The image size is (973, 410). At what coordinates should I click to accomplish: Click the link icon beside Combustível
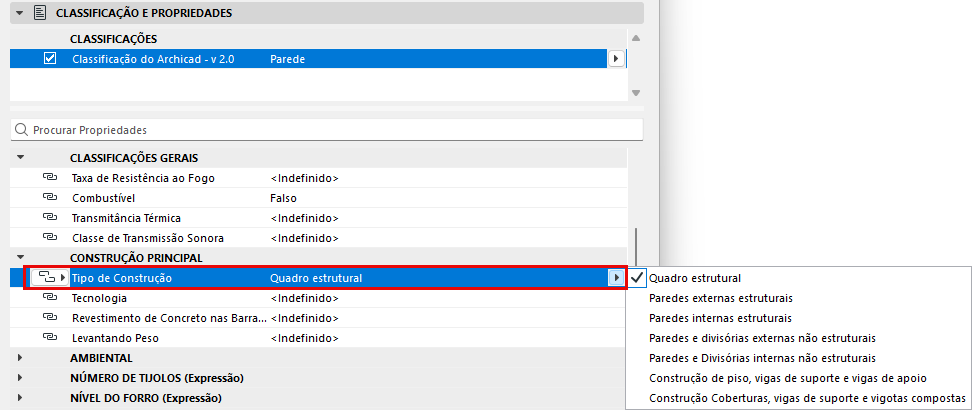[x=50, y=198]
